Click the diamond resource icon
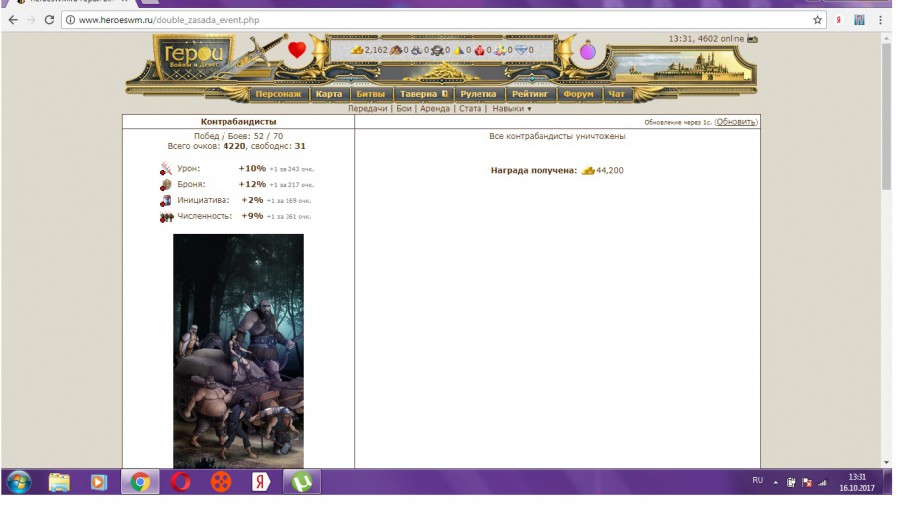 pyautogui.click(x=521, y=50)
